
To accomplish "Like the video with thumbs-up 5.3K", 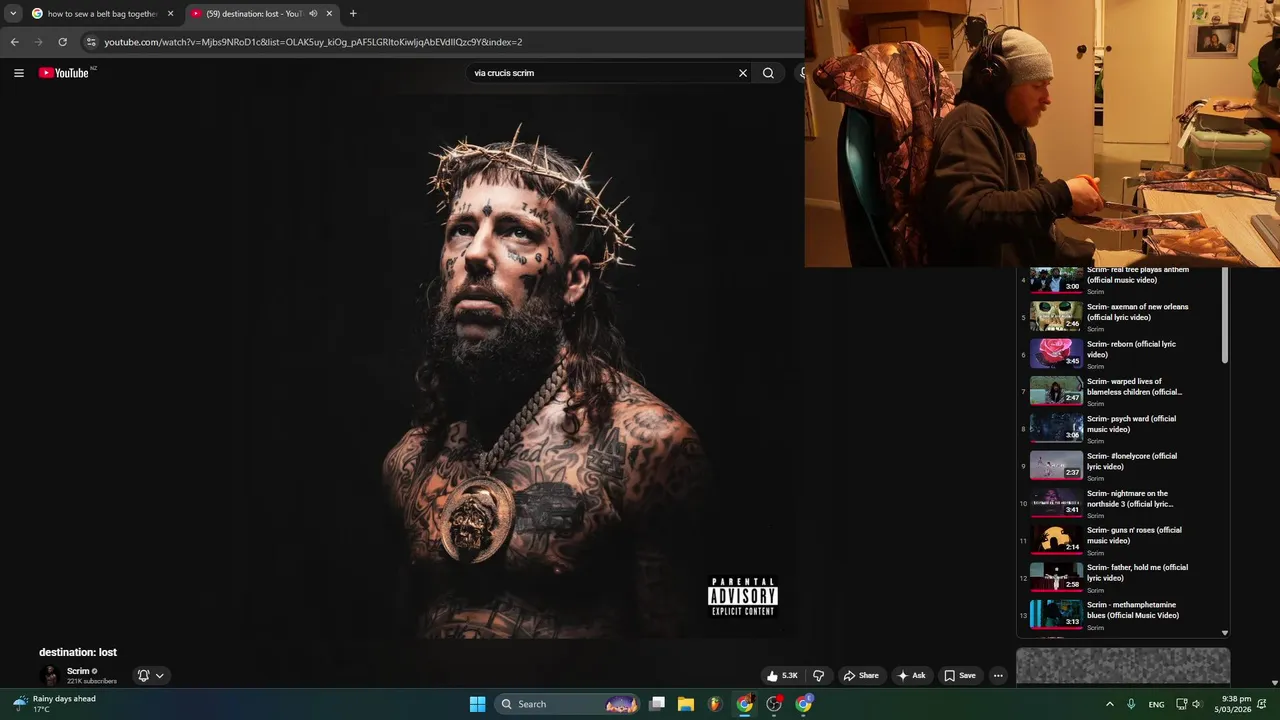I will (x=782, y=676).
